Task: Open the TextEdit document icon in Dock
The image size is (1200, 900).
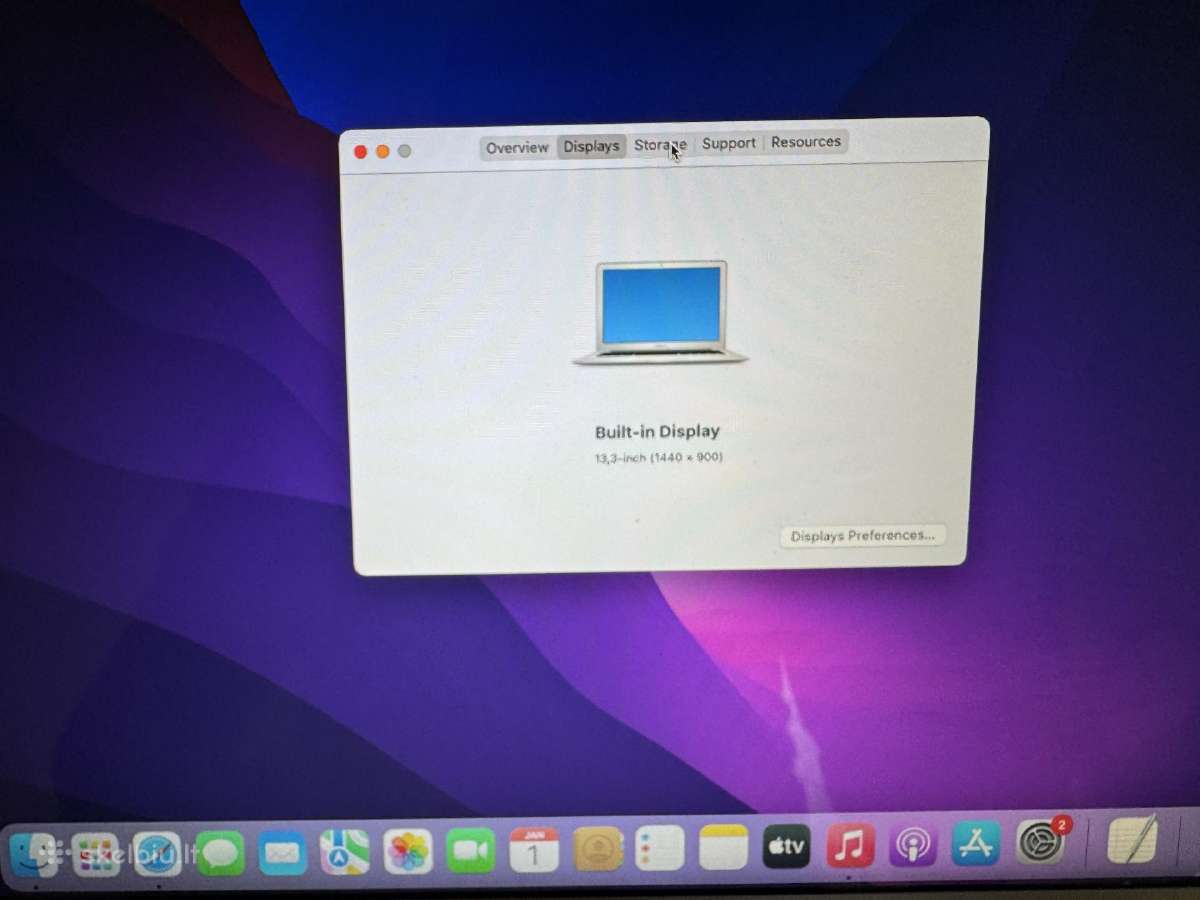Action: (1132, 840)
